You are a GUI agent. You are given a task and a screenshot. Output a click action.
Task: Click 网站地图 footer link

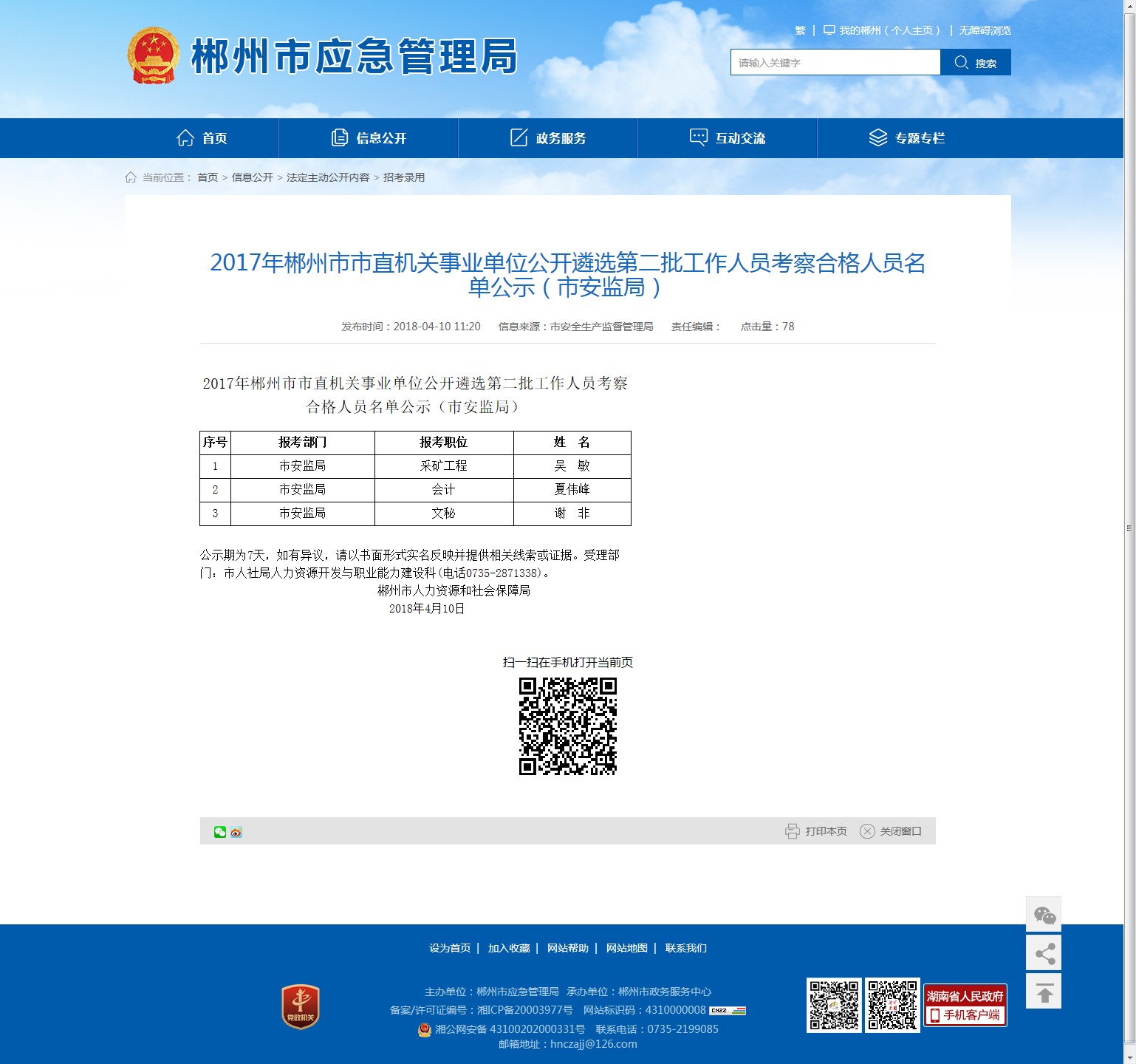(627, 948)
